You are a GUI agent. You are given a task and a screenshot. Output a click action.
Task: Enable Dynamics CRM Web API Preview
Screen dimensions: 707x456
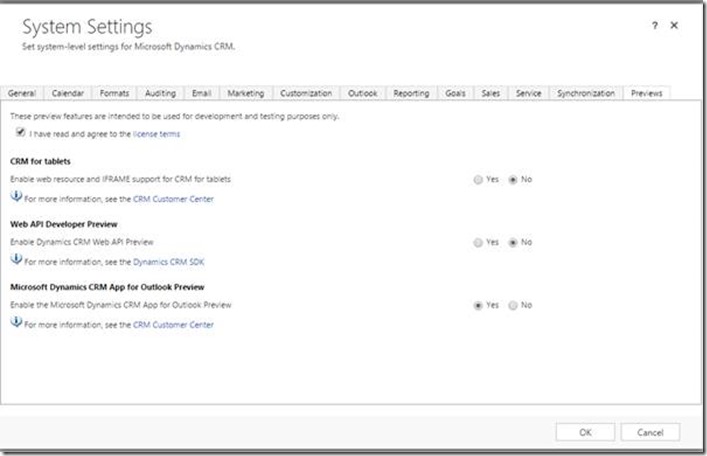pyautogui.click(x=478, y=243)
